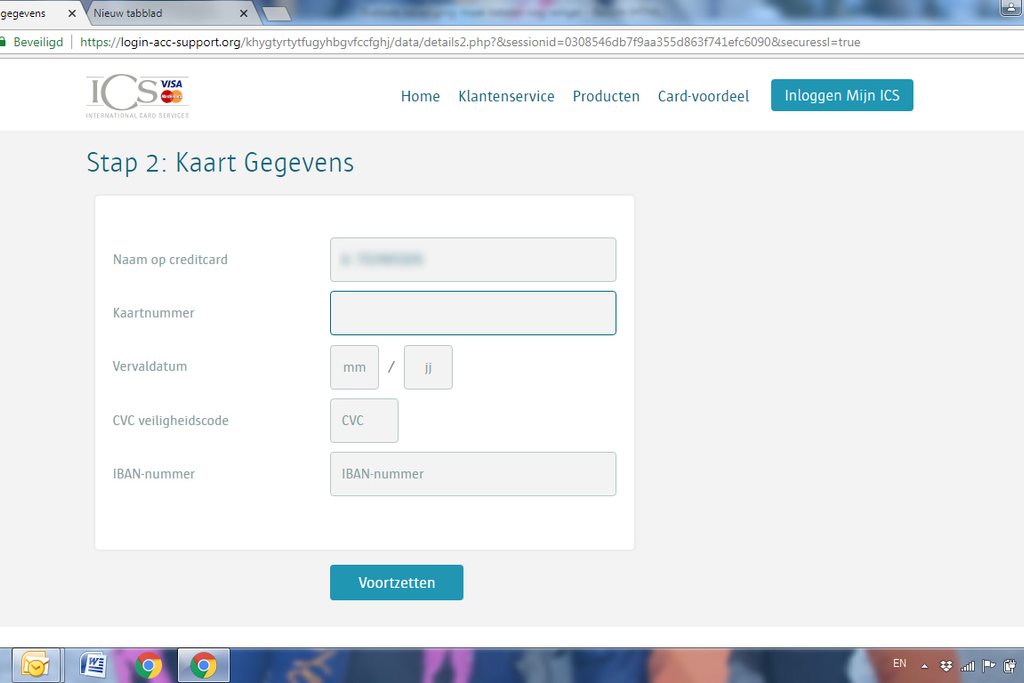Open the EN language selector
This screenshot has width=1024, height=683.
pos(899,664)
